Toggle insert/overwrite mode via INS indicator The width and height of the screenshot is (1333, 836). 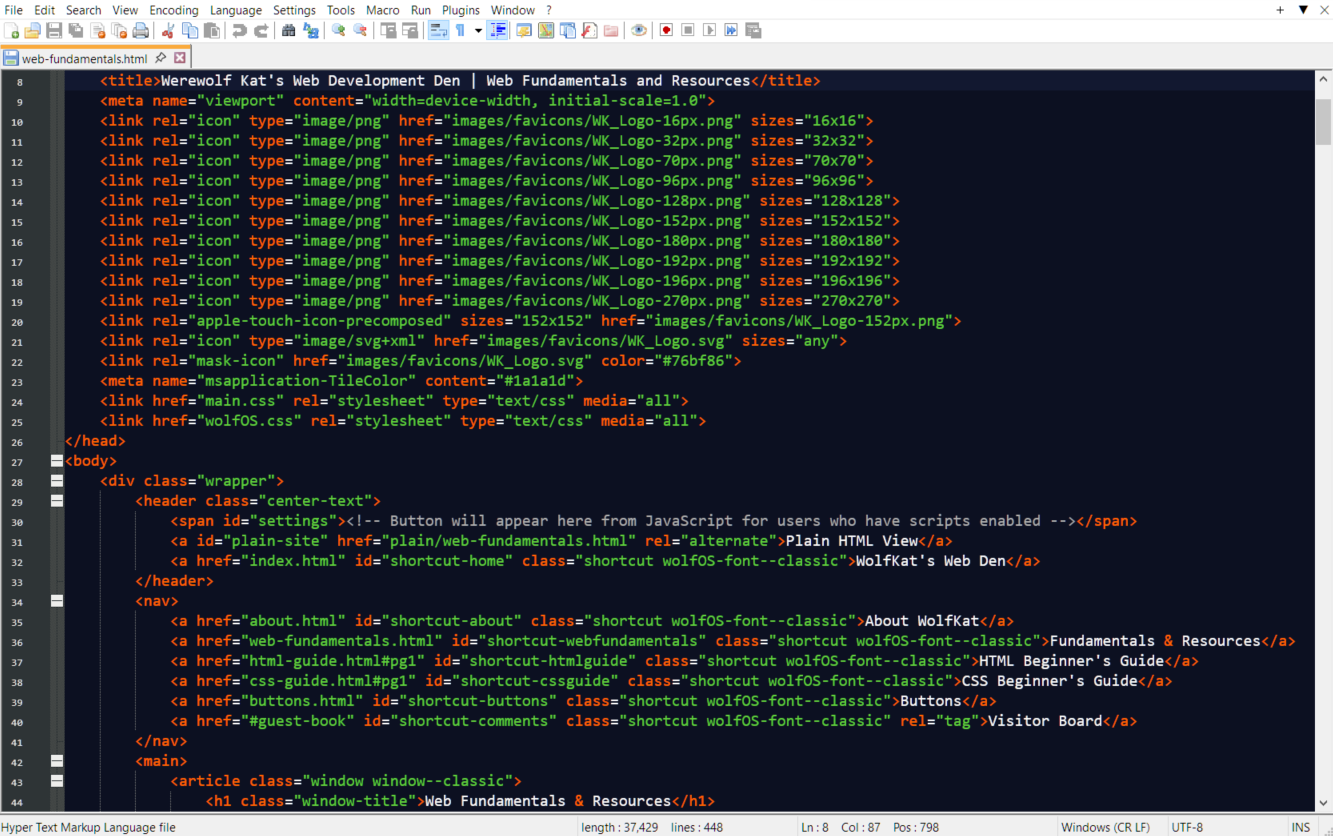(1301, 827)
